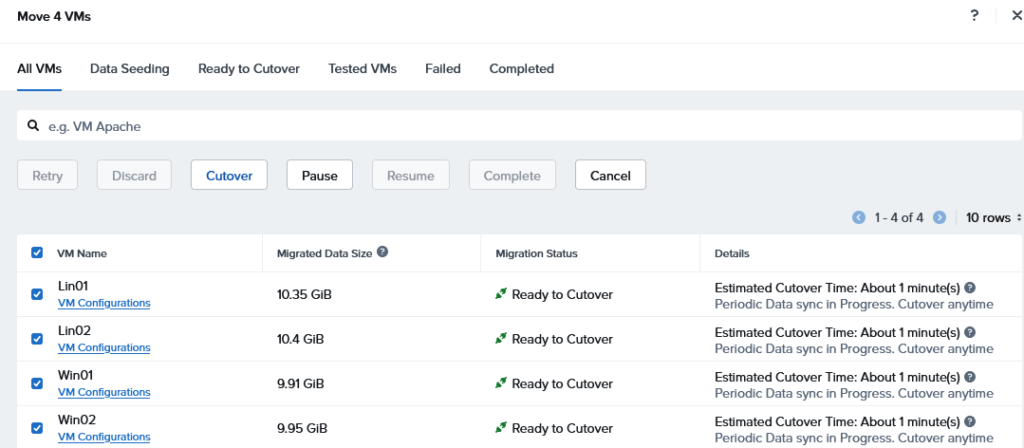
Task: Click the help question mark icon in header
Action: pos(974,16)
